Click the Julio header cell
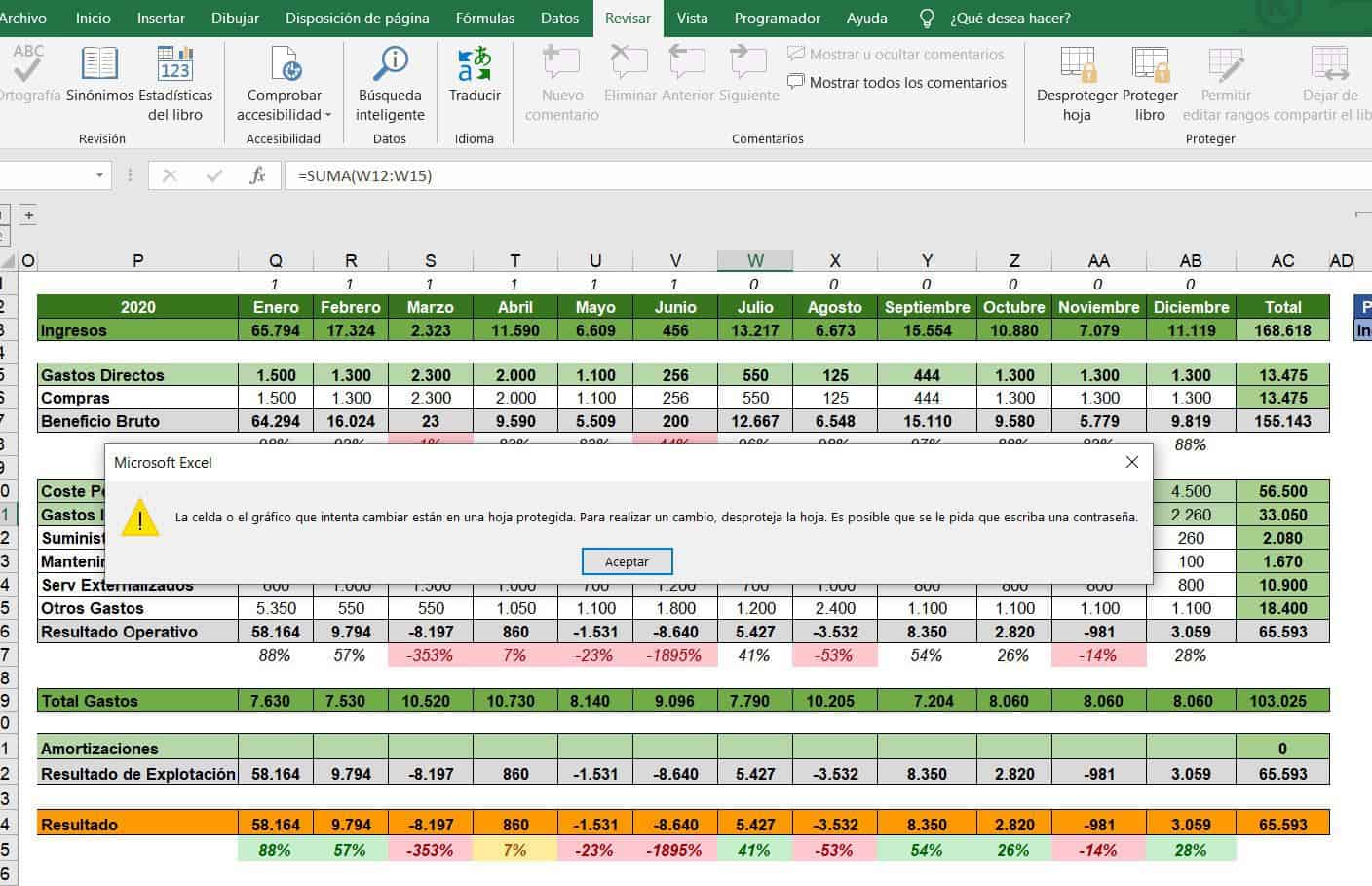 (755, 307)
